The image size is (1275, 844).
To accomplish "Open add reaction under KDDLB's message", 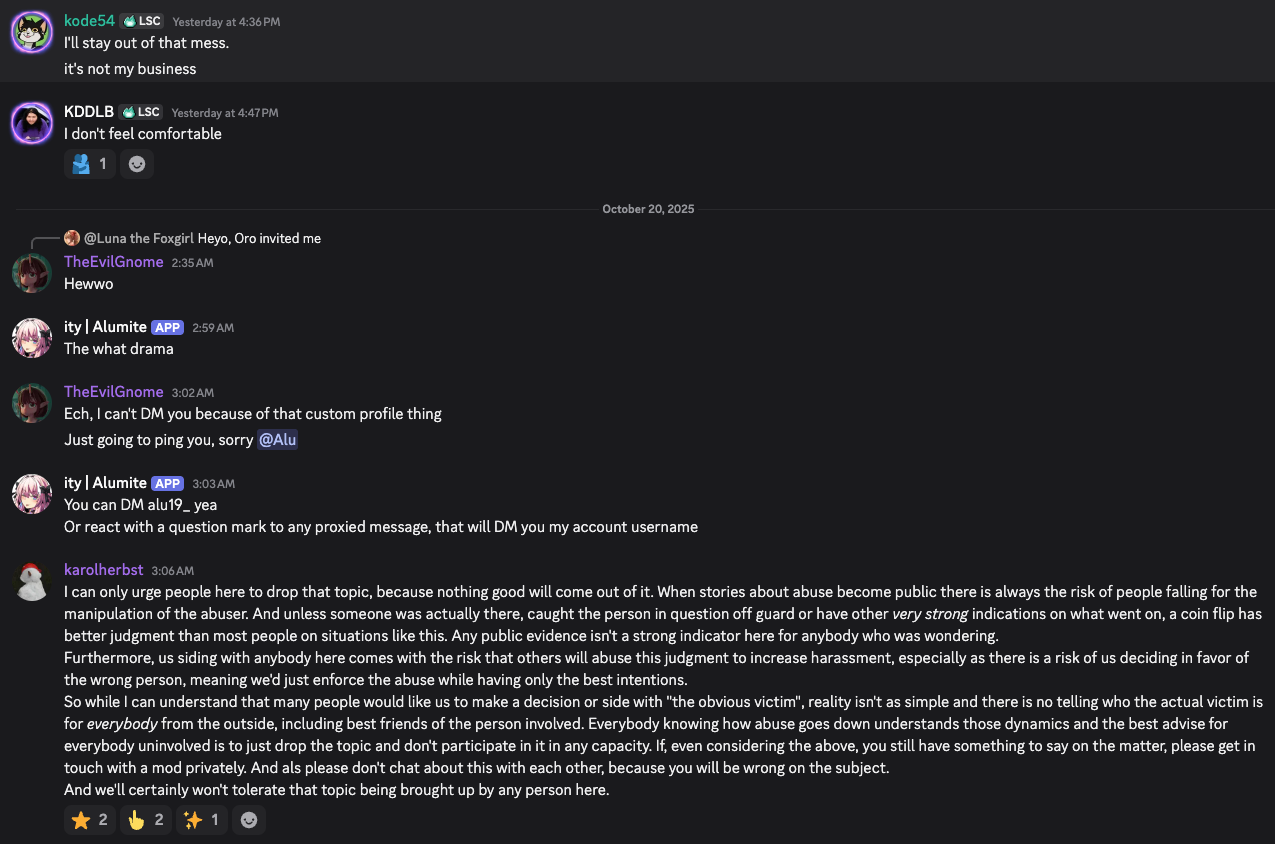I will pyautogui.click(x=137, y=164).
